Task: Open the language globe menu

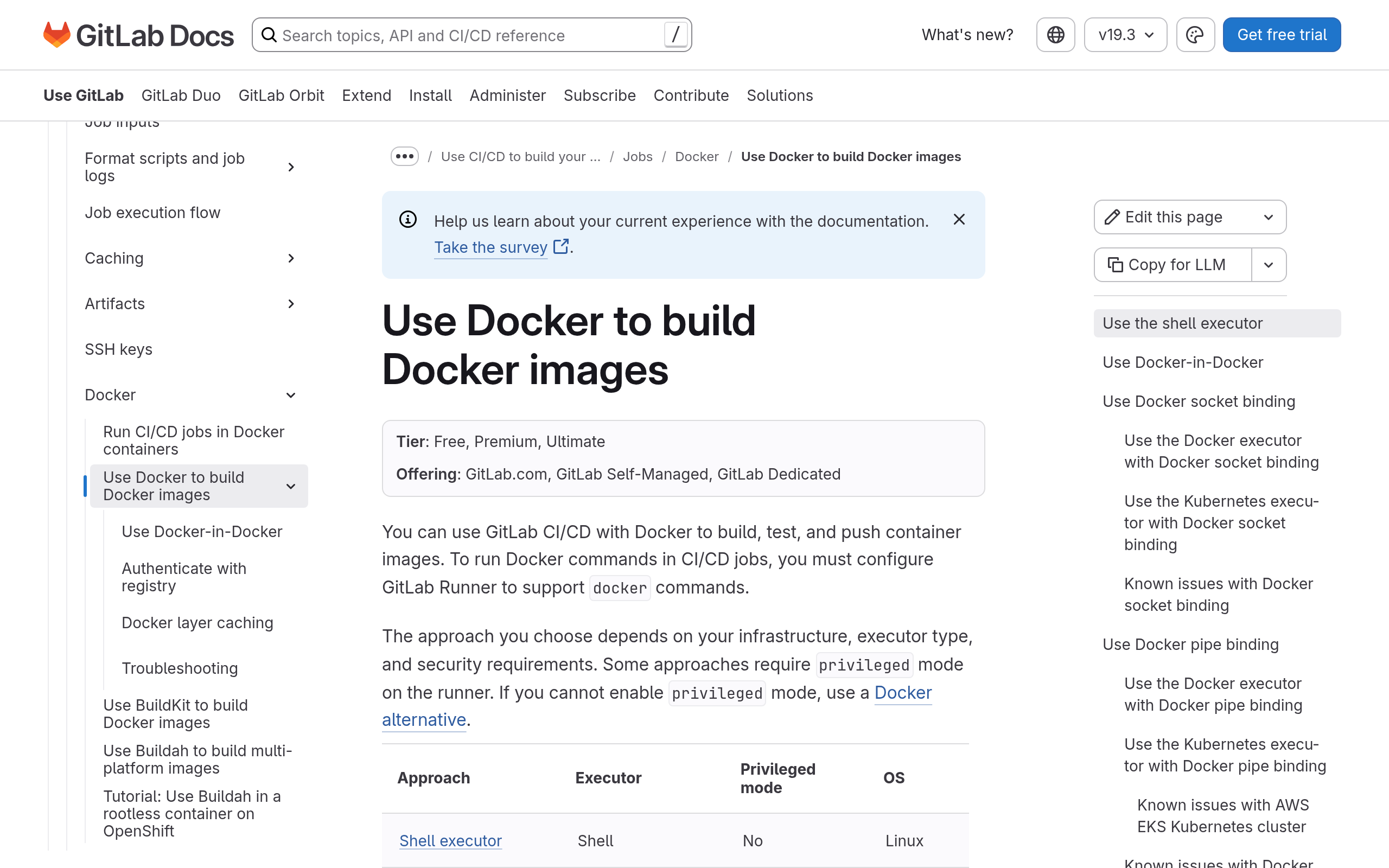Action: click(1055, 35)
